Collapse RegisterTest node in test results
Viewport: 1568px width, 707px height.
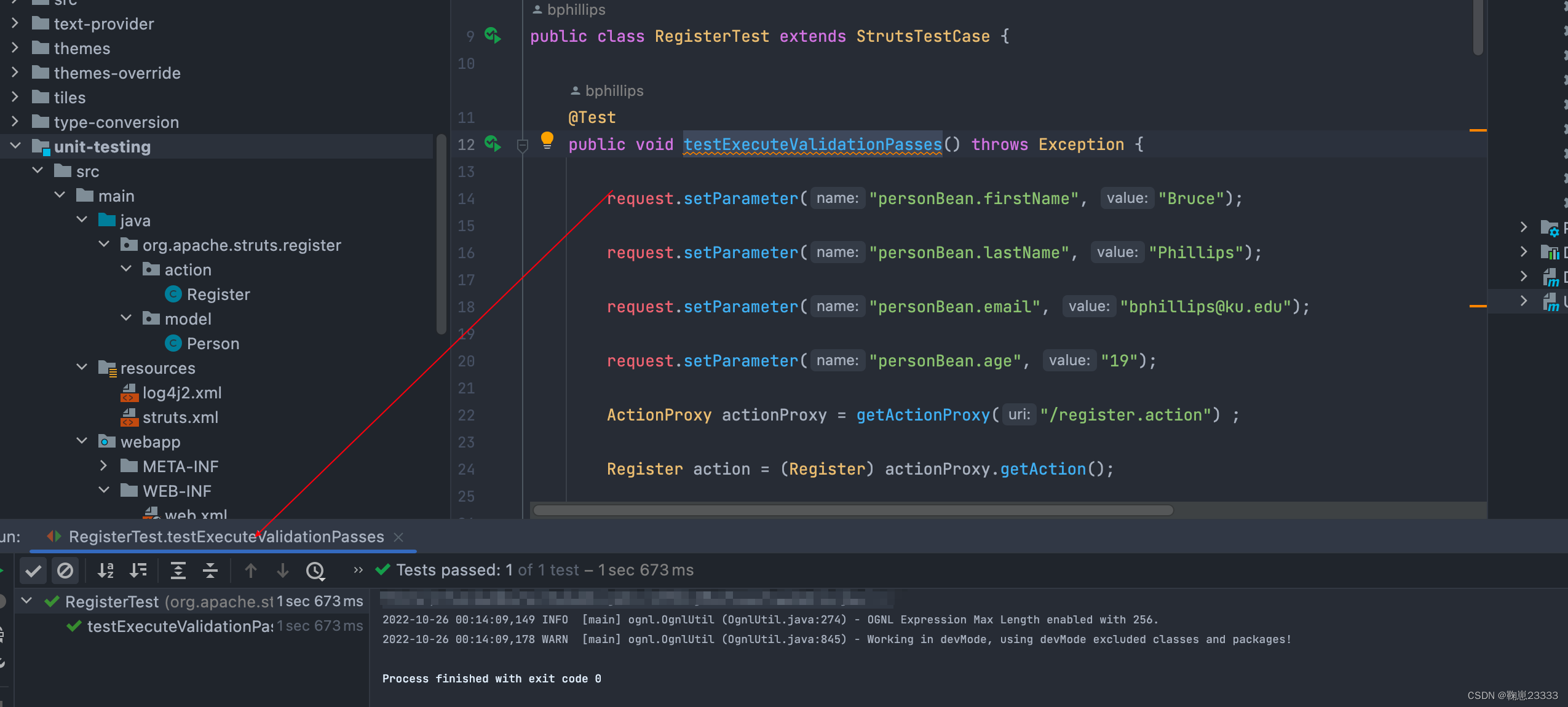click(26, 601)
